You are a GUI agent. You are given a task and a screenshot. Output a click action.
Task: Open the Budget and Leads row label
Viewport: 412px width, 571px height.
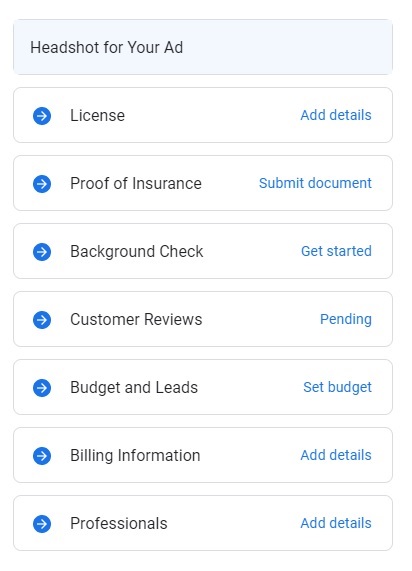point(134,387)
